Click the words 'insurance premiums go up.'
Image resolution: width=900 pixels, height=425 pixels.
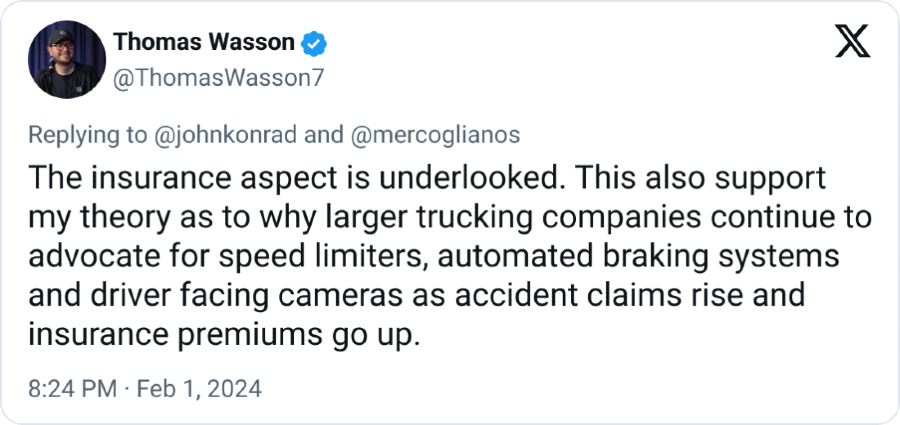tap(222, 335)
